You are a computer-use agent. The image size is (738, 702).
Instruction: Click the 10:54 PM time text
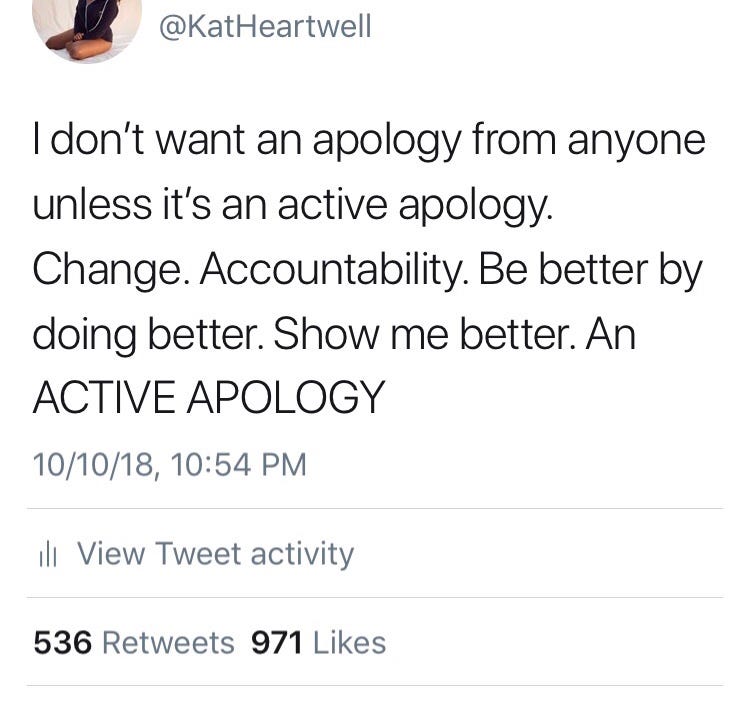coord(239,464)
